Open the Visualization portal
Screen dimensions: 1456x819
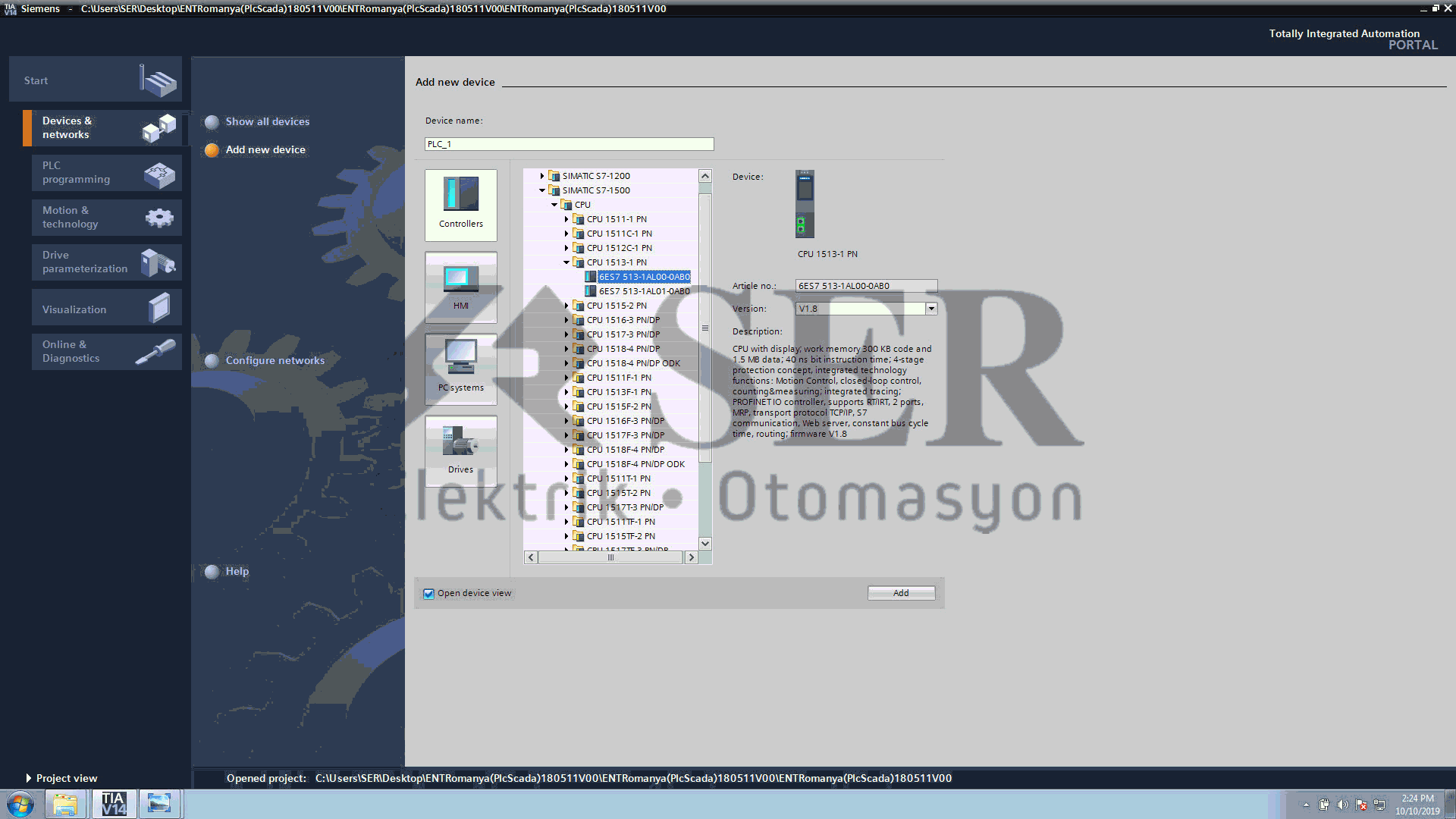[107, 307]
